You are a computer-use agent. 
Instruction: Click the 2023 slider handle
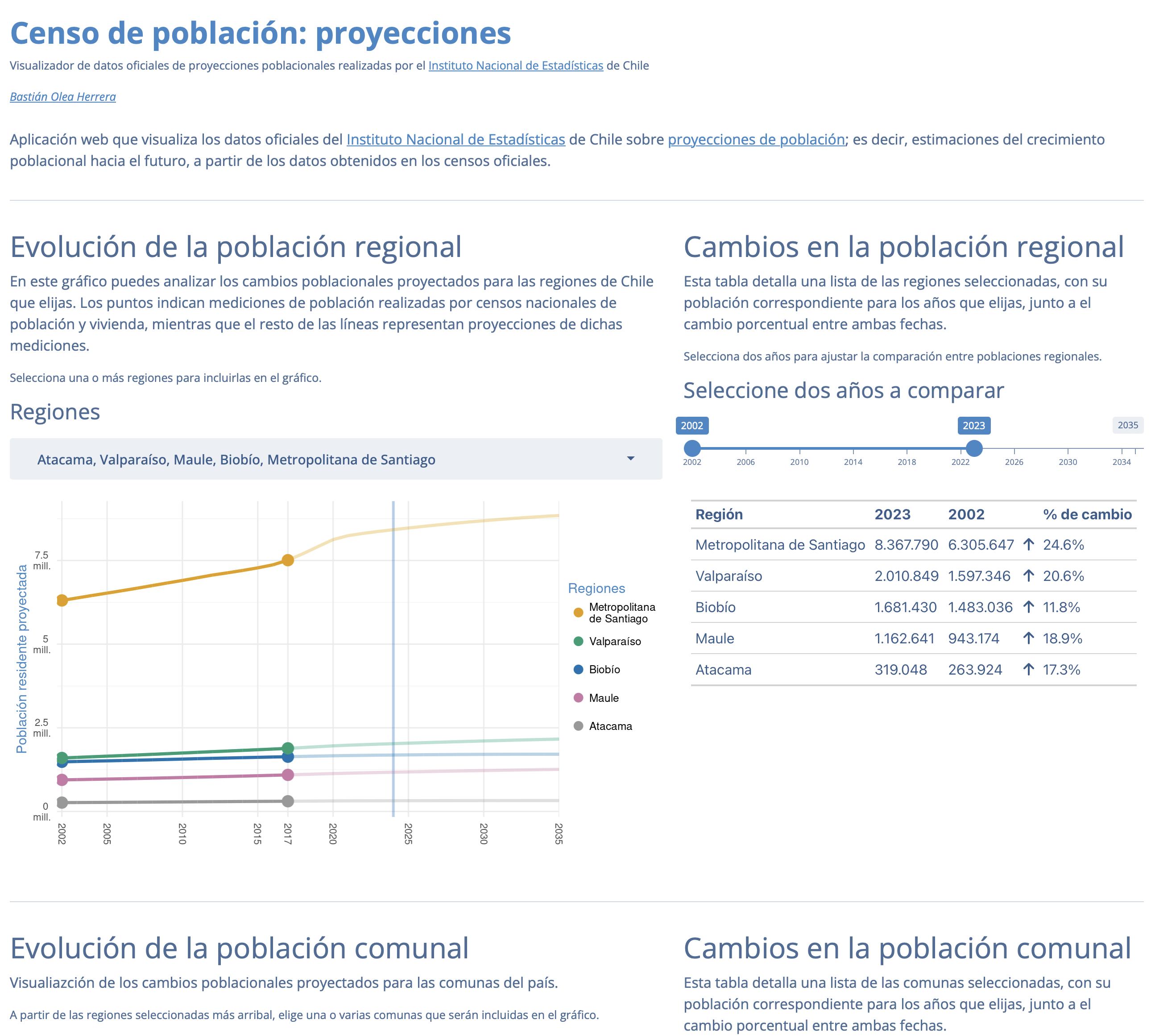click(974, 448)
